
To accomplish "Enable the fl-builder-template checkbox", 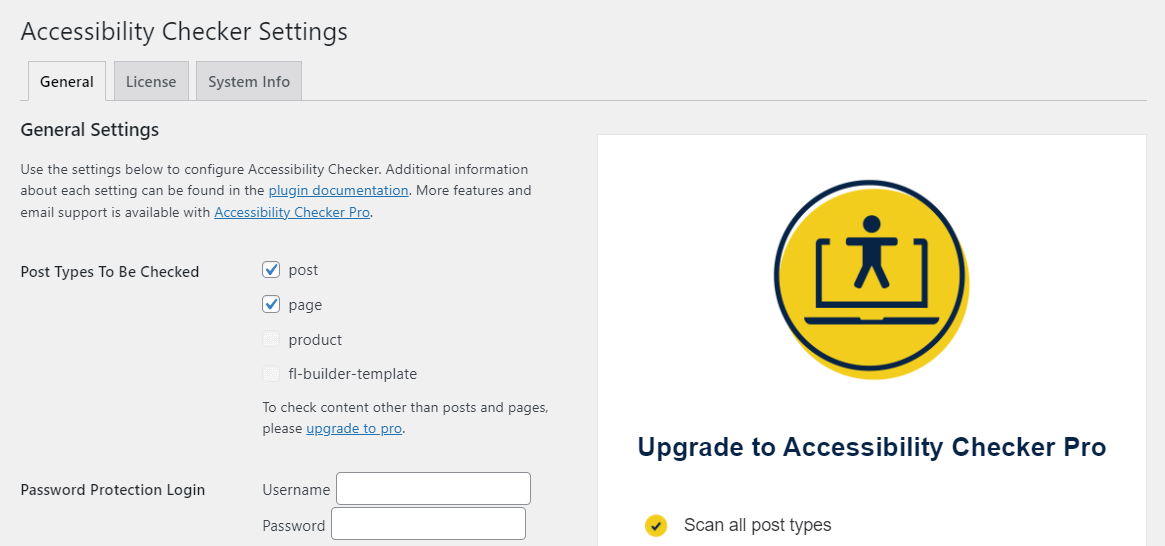I will click(x=271, y=374).
